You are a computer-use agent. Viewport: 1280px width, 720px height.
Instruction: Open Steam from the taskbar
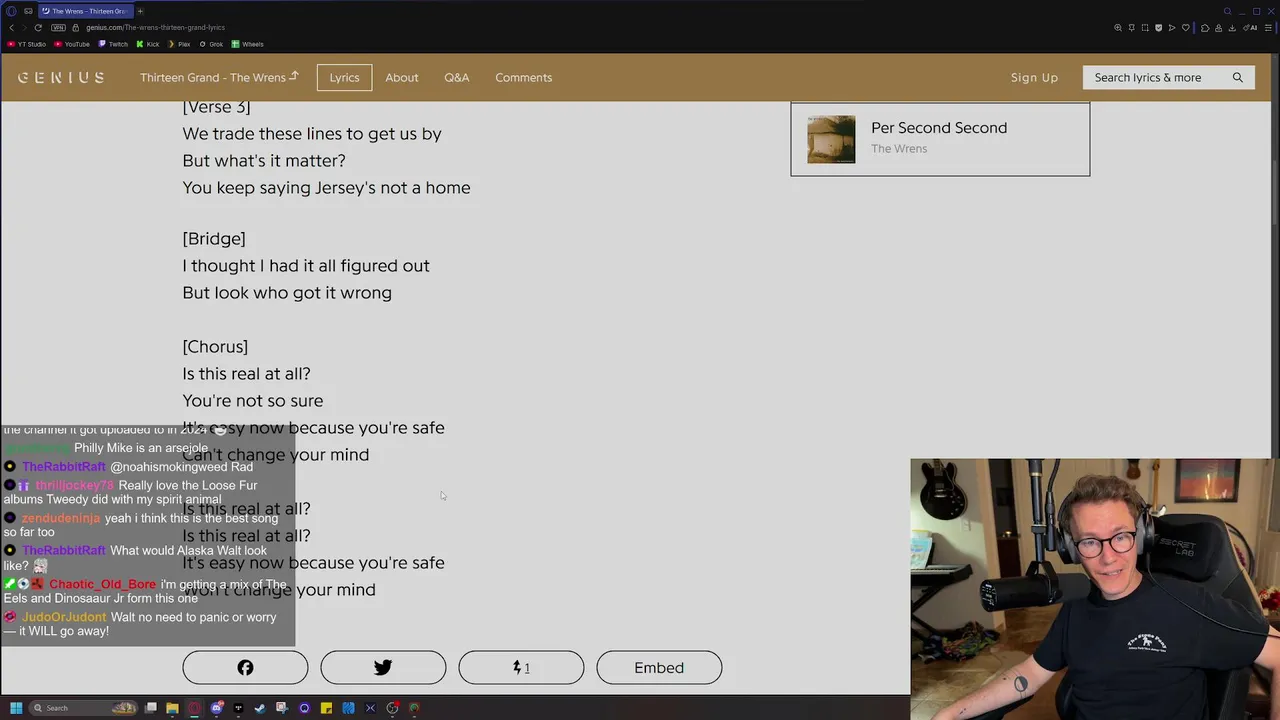point(260,708)
